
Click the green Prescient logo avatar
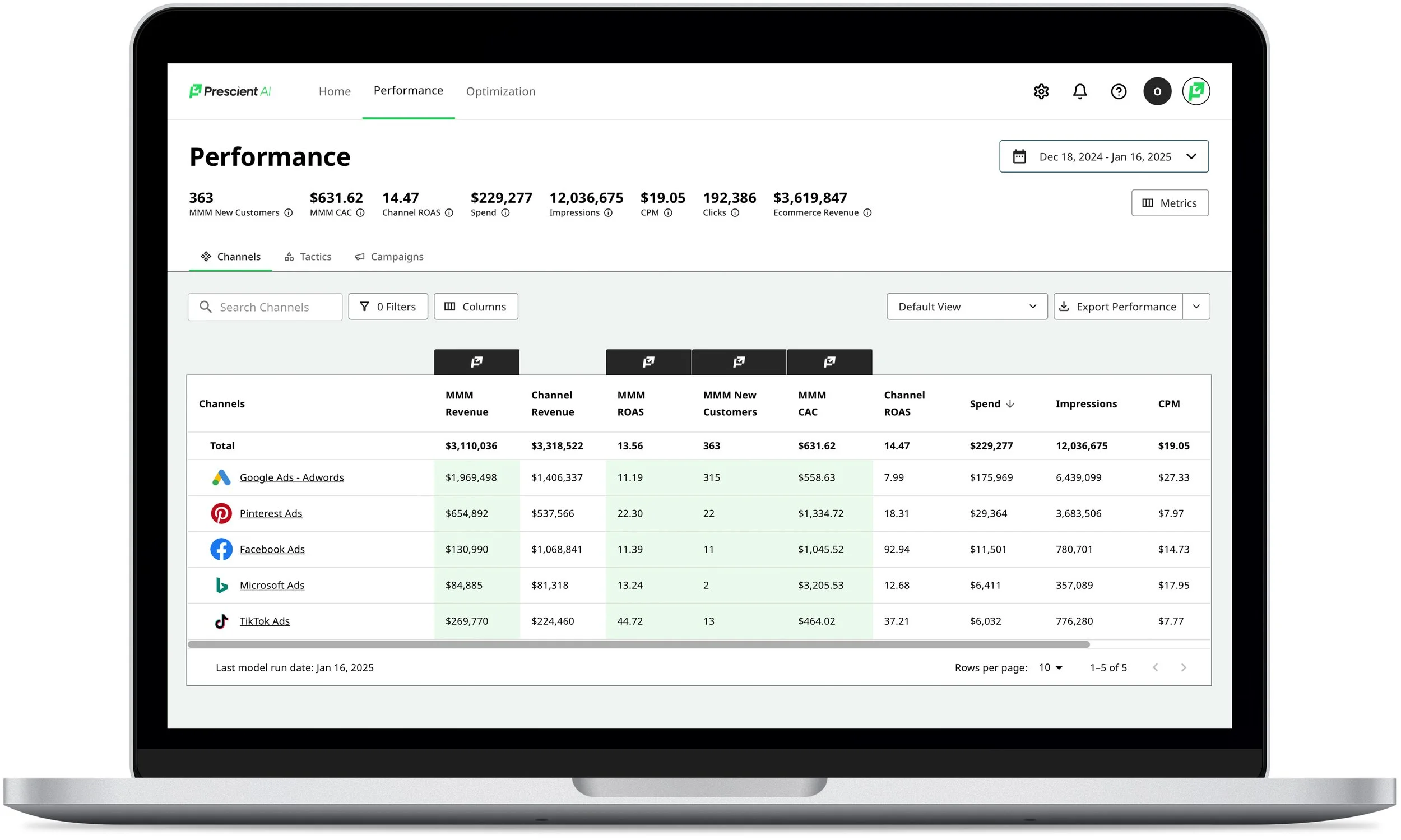[x=1196, y=92]
